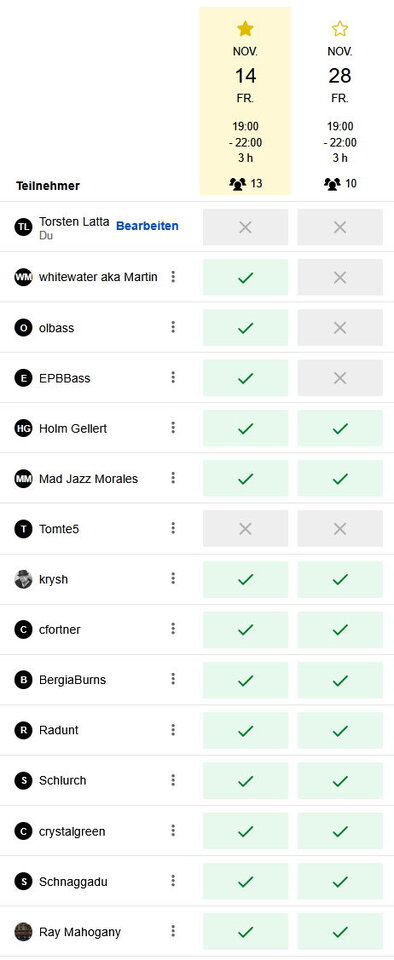394x960 pixels.
Task: Click Torsten Latta's TL avatar
Action: [x=23, y=227]
